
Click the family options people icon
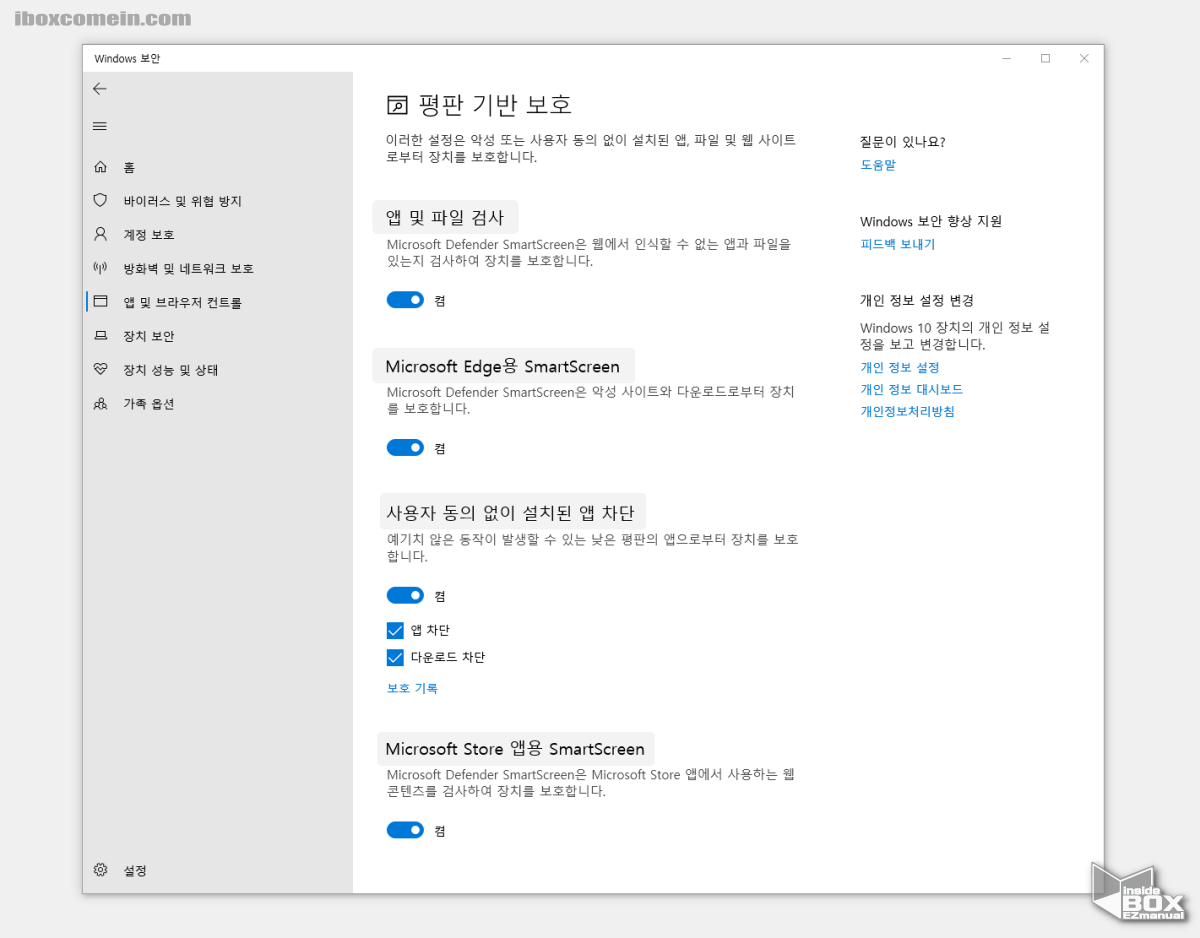click(x=100, y=404)
